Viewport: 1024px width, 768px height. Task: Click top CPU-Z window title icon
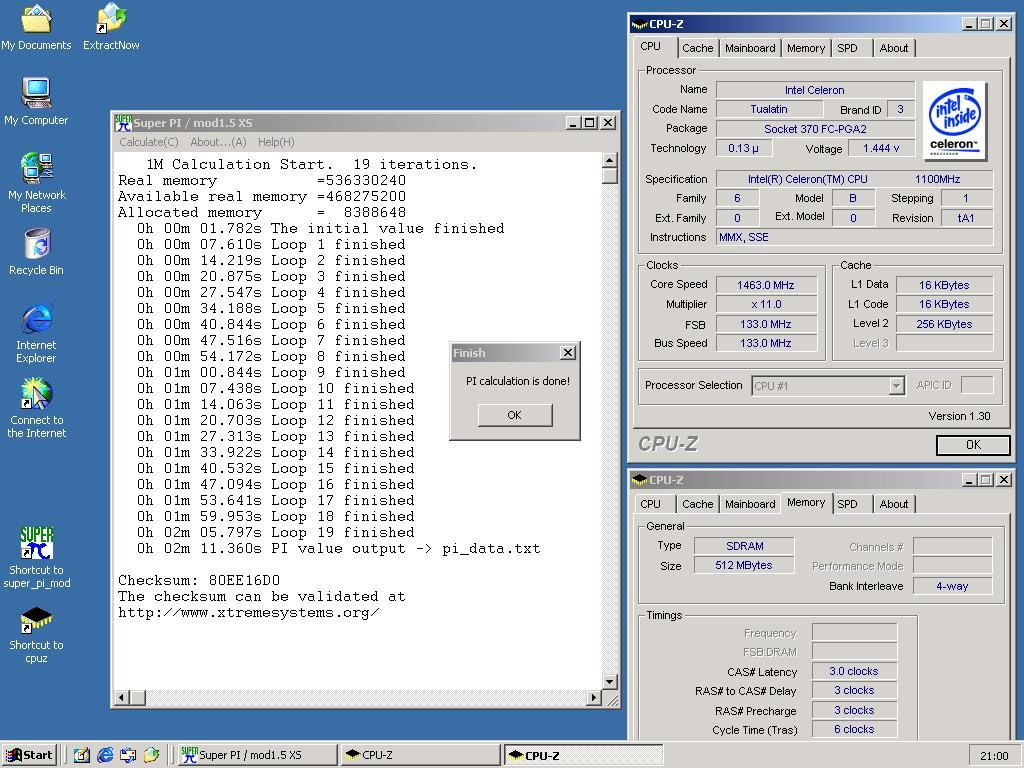(x=639, y=25)
